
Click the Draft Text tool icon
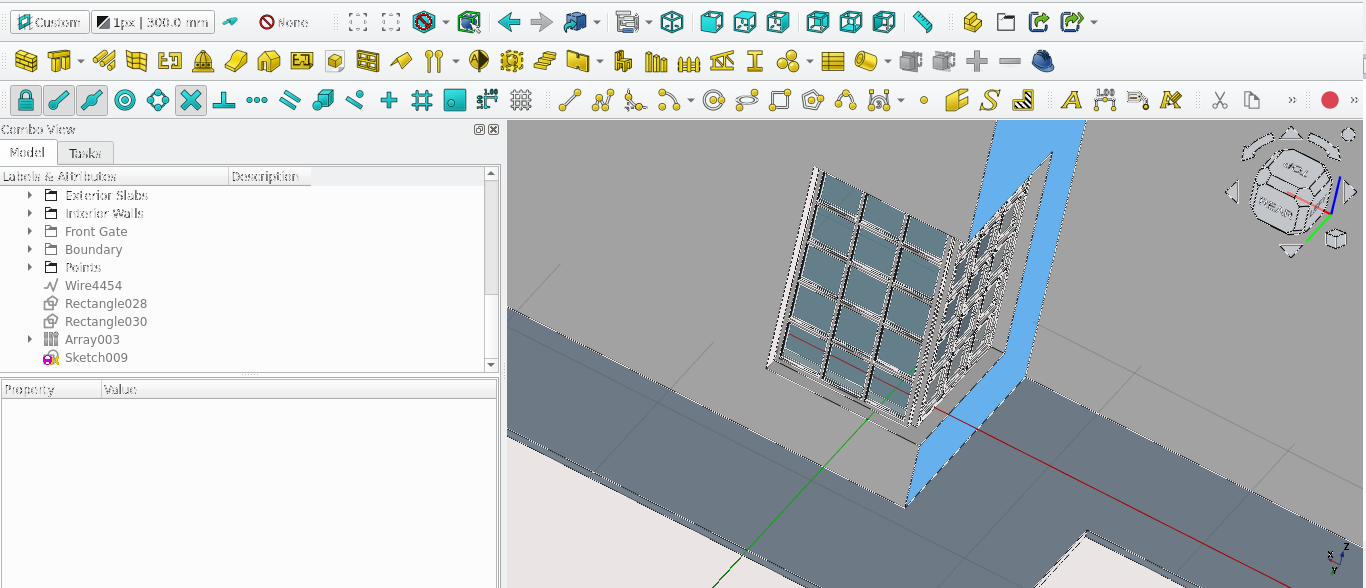point(1071,100)
